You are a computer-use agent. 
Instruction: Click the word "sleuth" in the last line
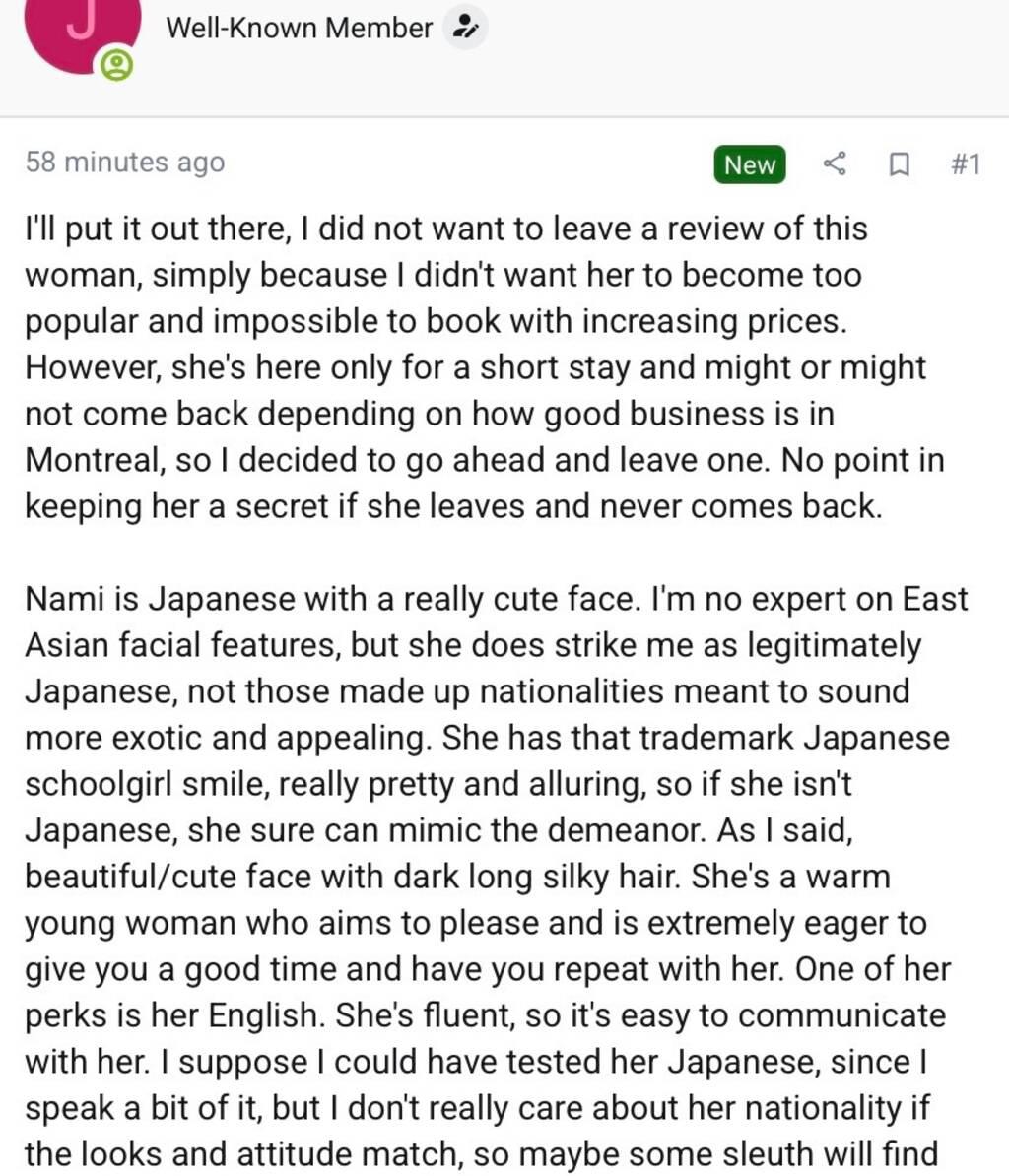click(x=755, y=1153)
